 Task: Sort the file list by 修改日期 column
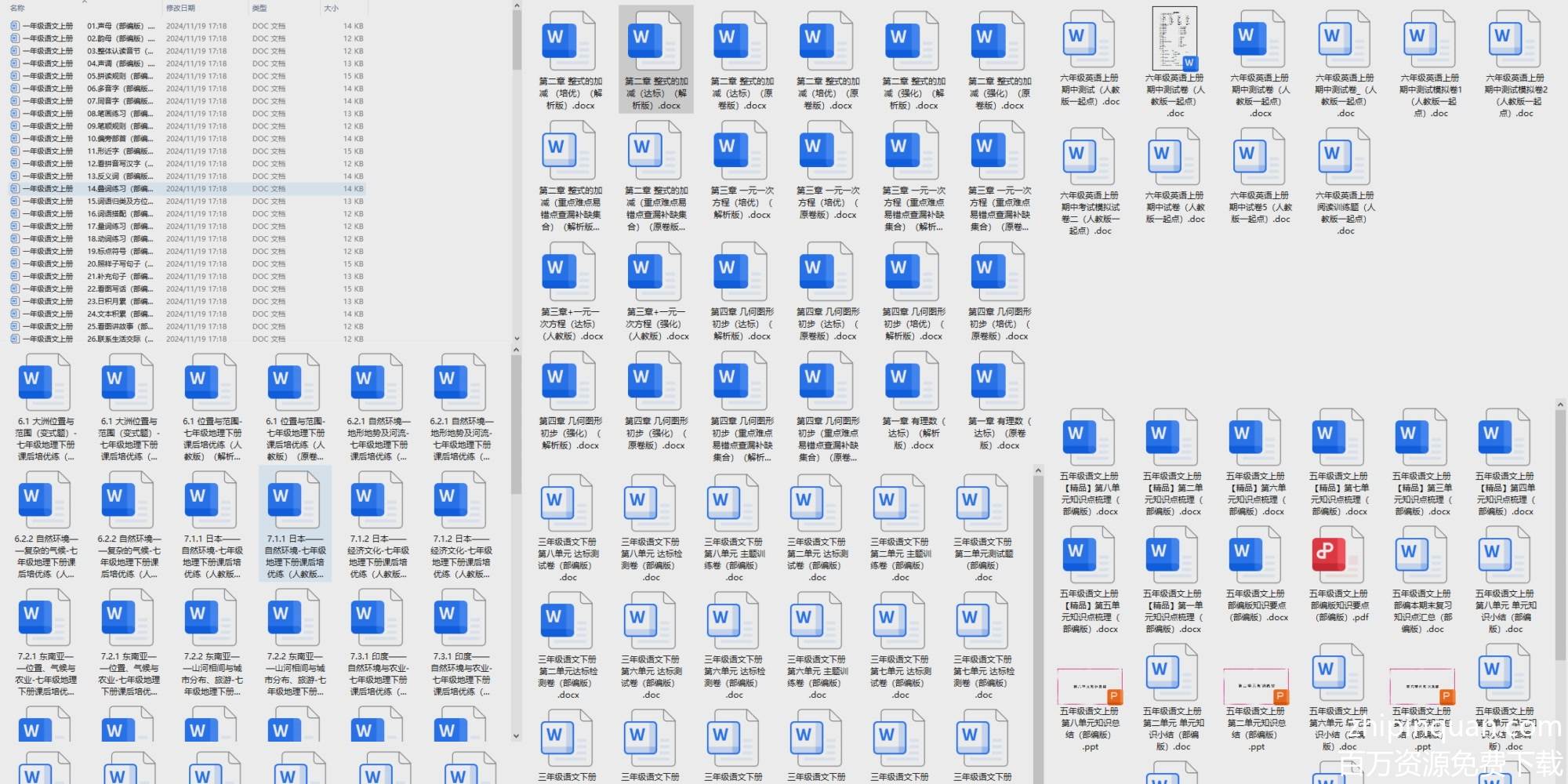pyautogui.click(x=180, y=8)
